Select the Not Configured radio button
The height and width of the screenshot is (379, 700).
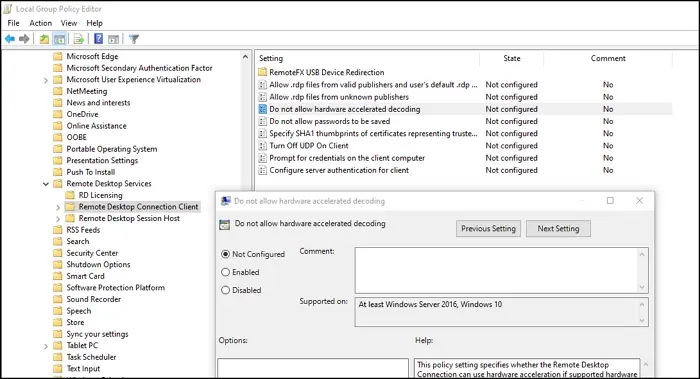click(225, 254)
